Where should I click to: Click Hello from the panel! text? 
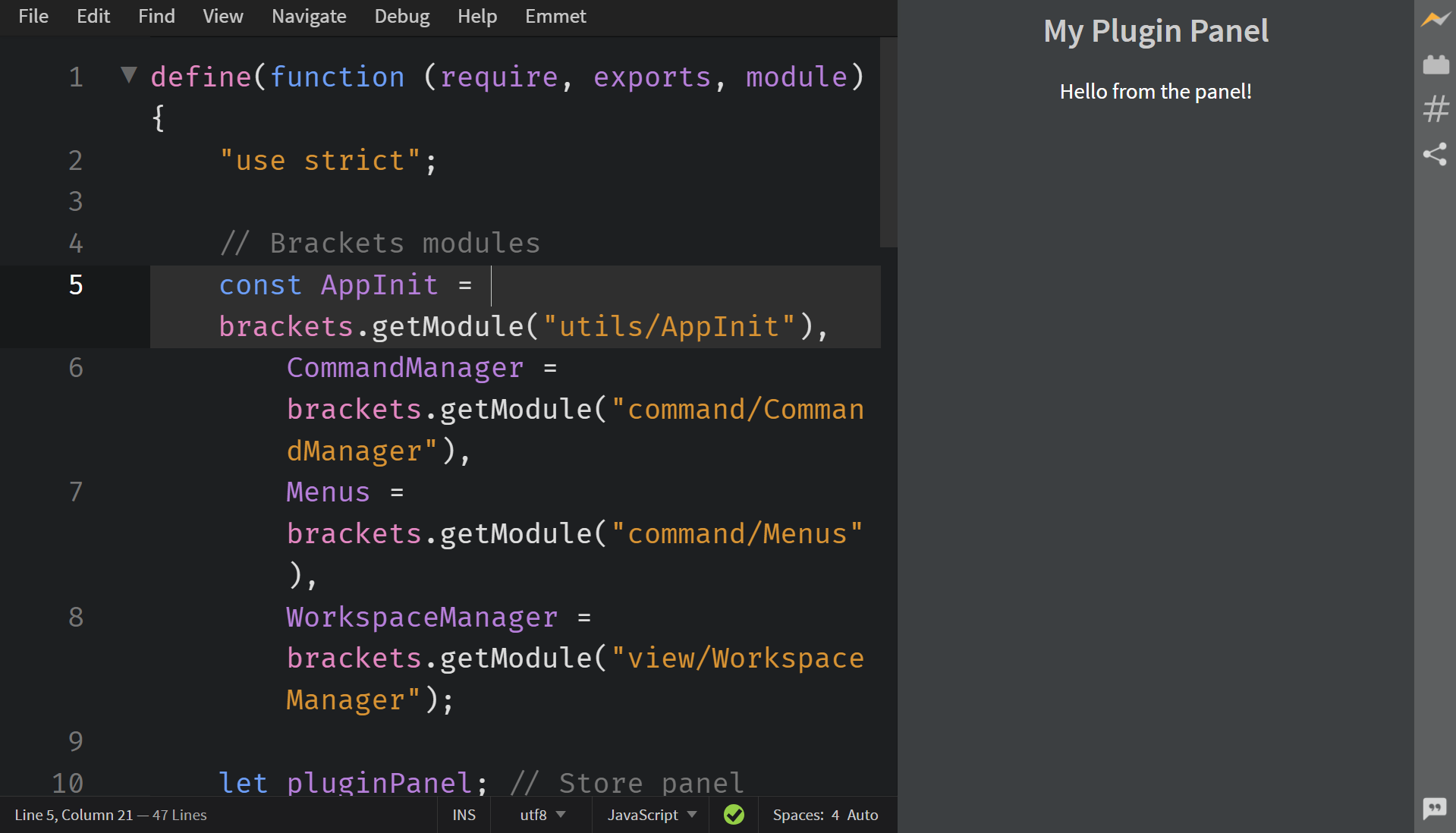coord(1156,92)
